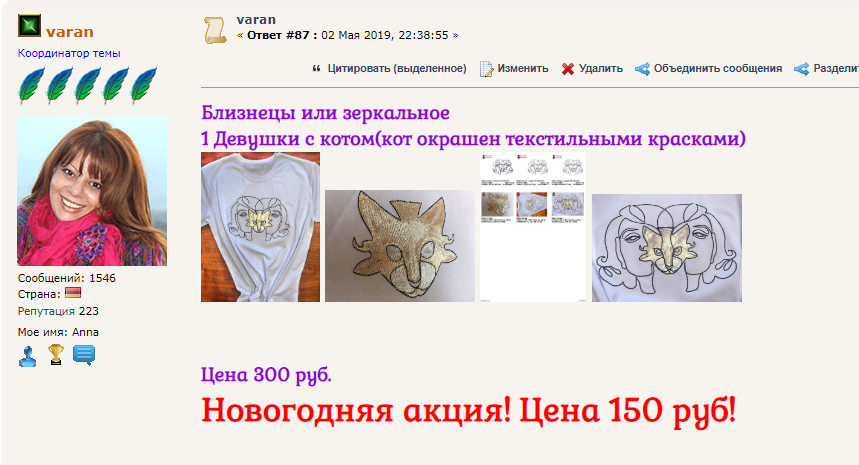Screen dimensions: 859x465
Task: Click the gold trophy awards icon
Action: coord(55,355)
